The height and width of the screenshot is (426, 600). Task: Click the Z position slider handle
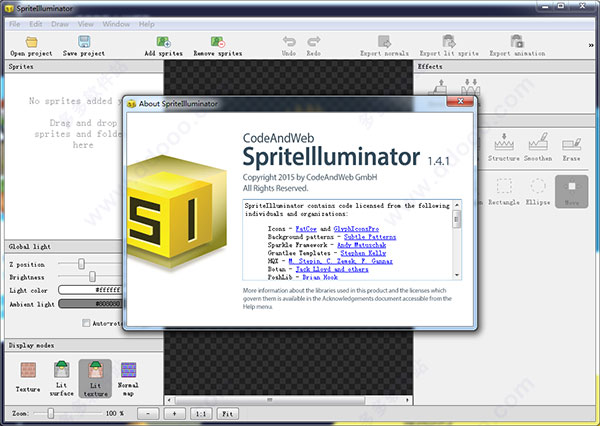click(x=81, y=264)
